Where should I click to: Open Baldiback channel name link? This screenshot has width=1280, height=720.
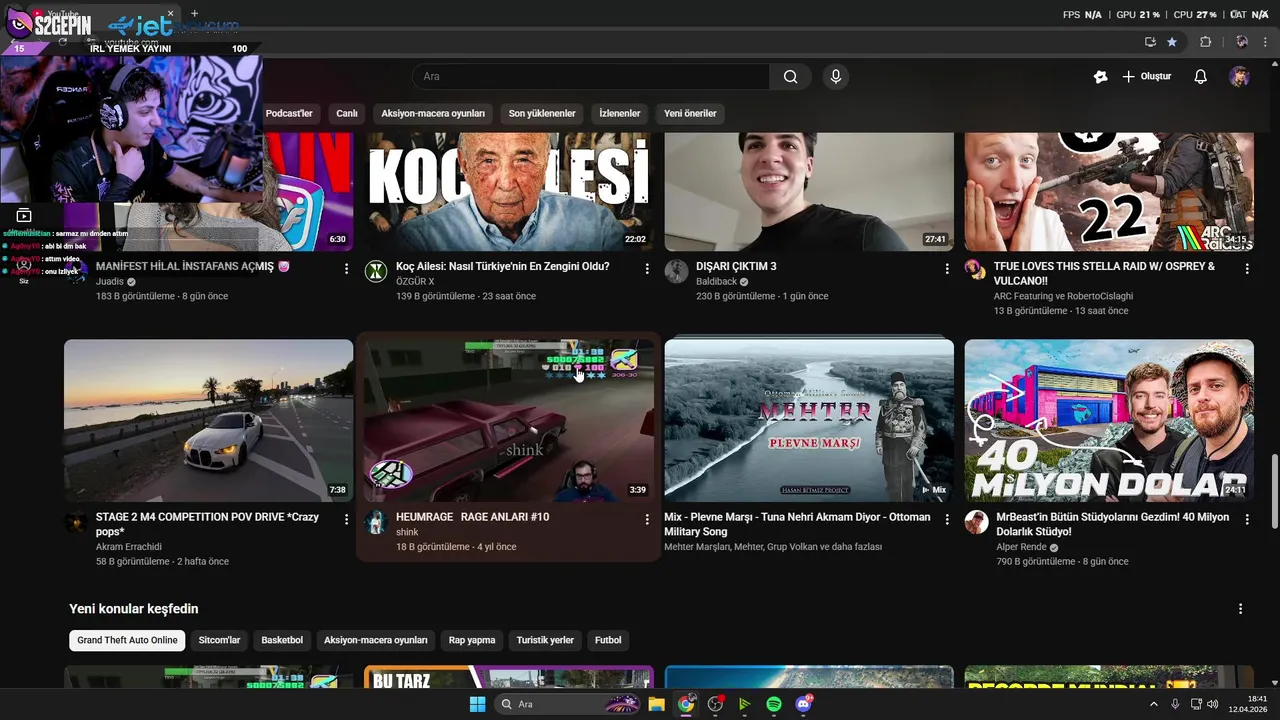pos(716,282)
